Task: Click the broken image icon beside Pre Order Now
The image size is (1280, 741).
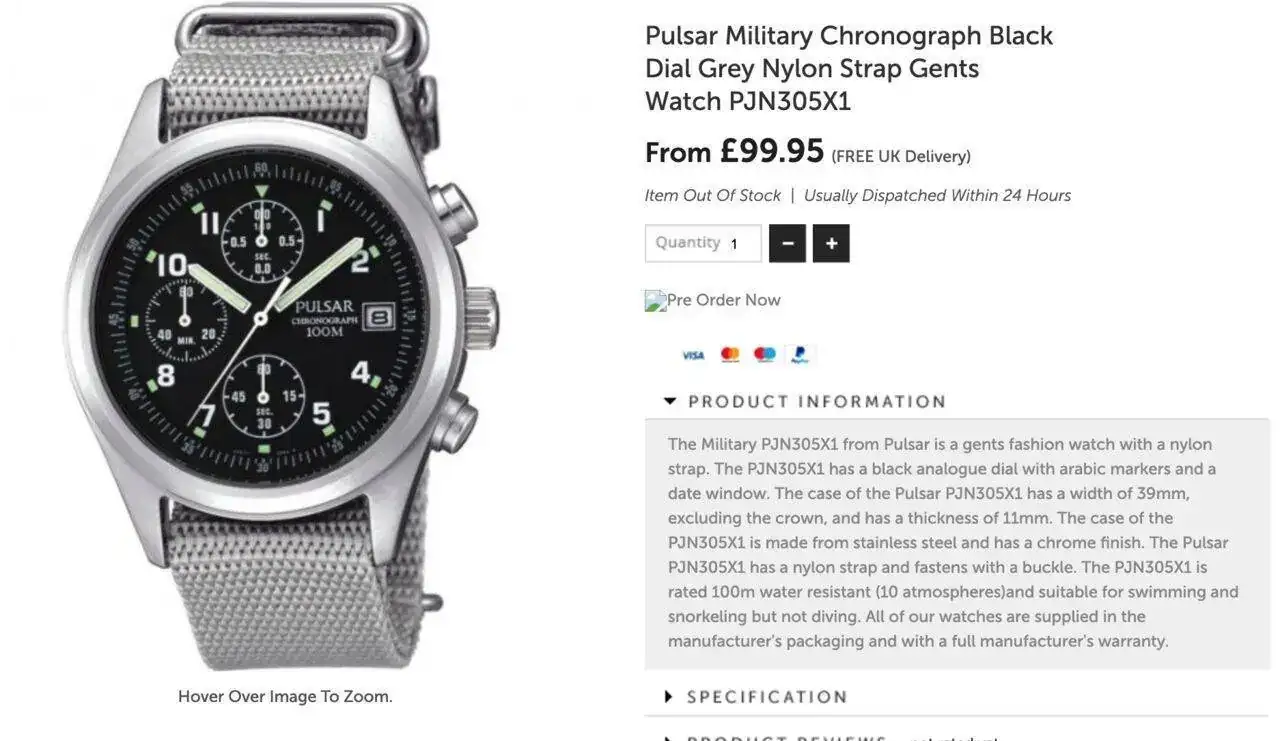Action: (655, 301)
